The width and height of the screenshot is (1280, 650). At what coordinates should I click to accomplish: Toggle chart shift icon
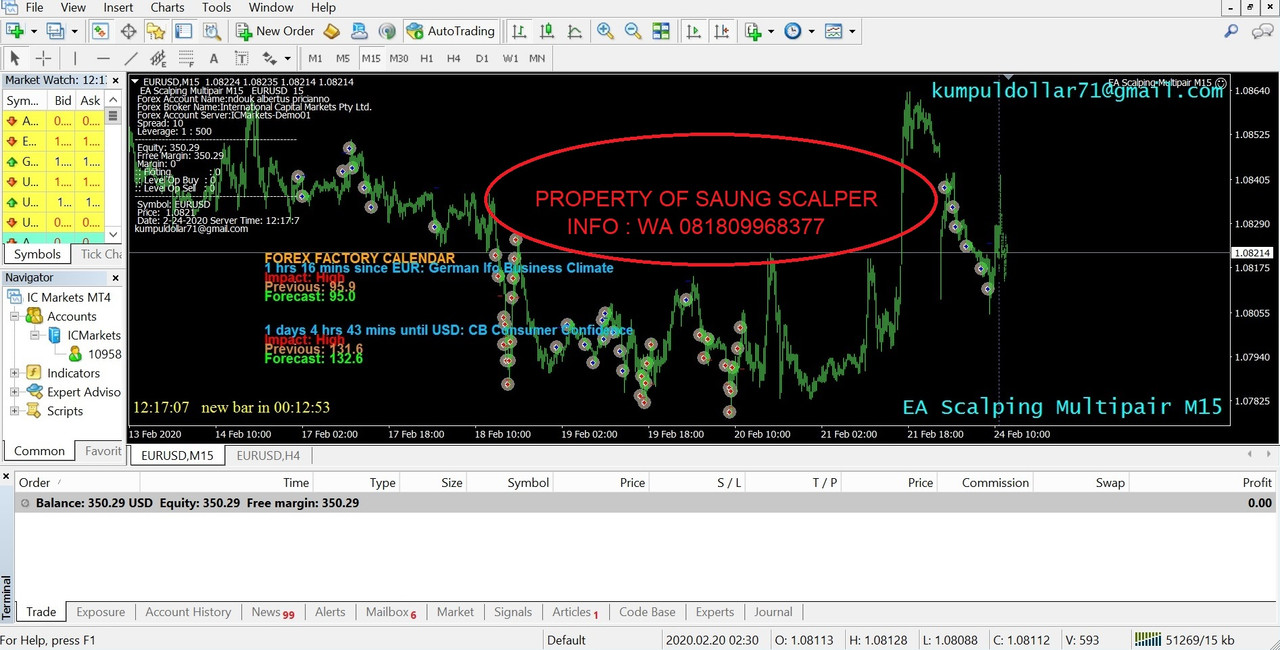[x=722, y=31]
